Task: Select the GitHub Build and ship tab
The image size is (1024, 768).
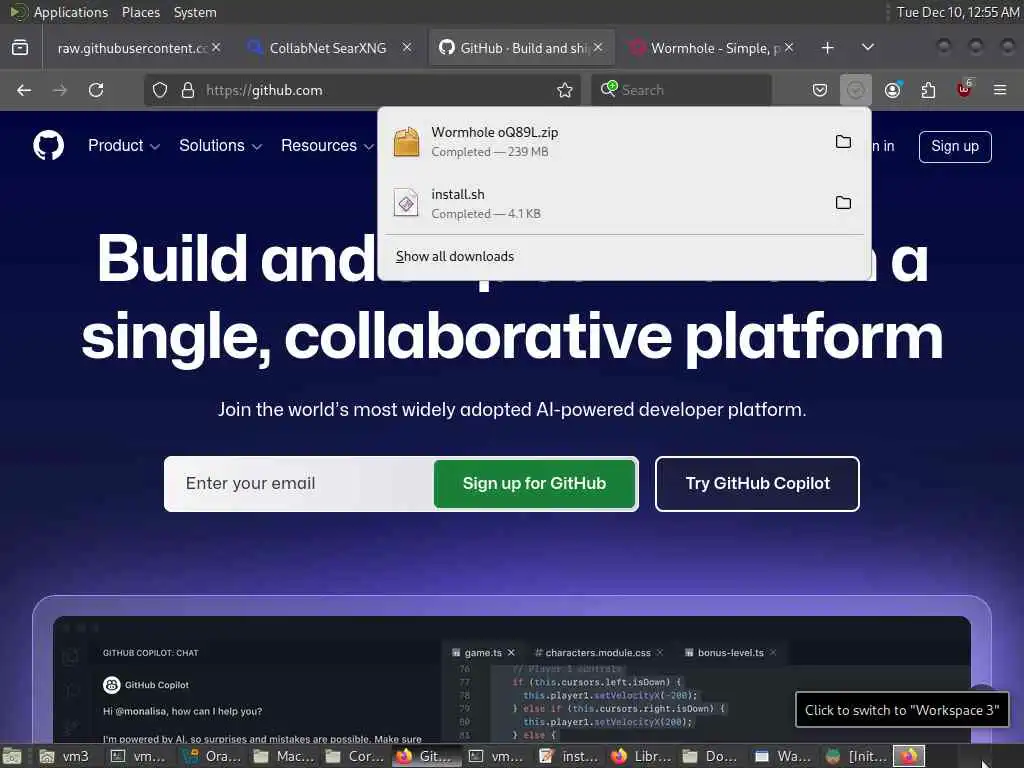Action: coord(519,48)
